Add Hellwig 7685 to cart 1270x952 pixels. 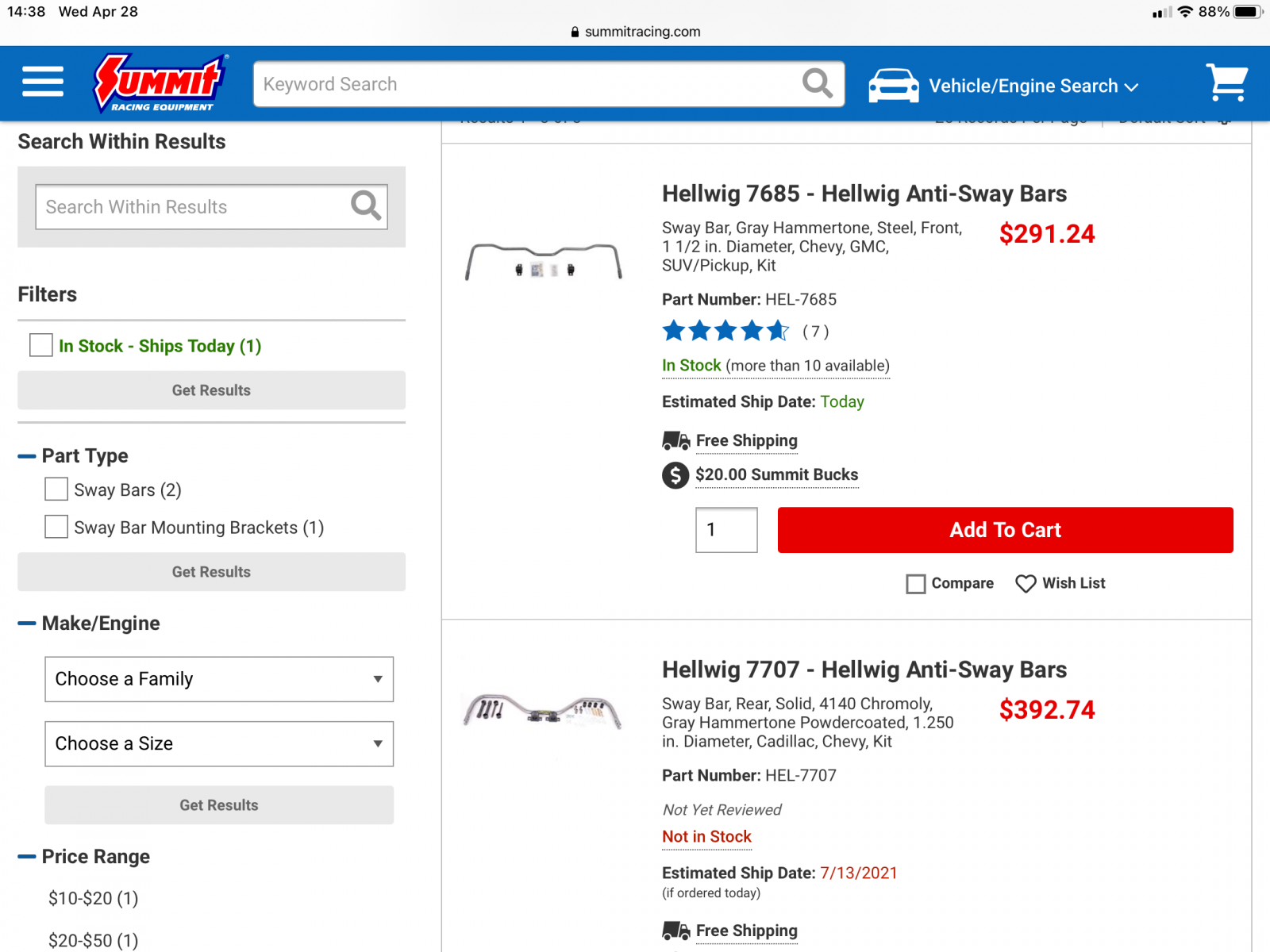[1005, 530]
